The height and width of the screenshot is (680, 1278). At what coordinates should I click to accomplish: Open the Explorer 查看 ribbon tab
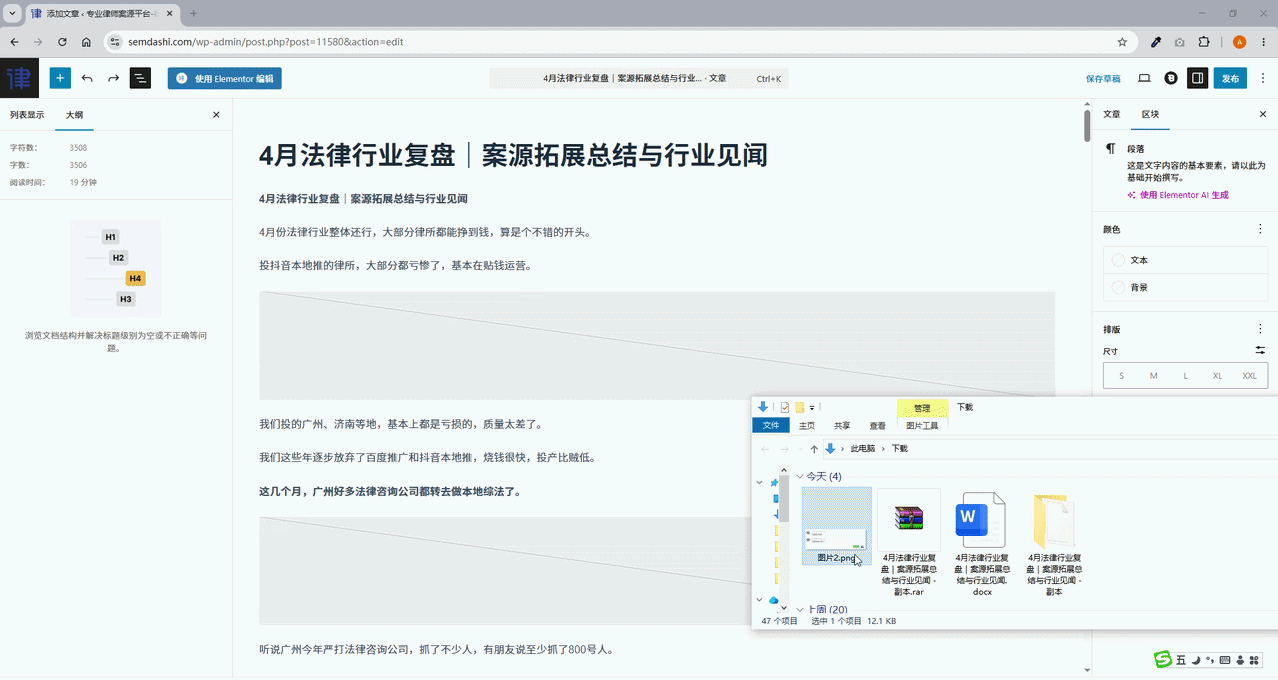tap(877, 425)
